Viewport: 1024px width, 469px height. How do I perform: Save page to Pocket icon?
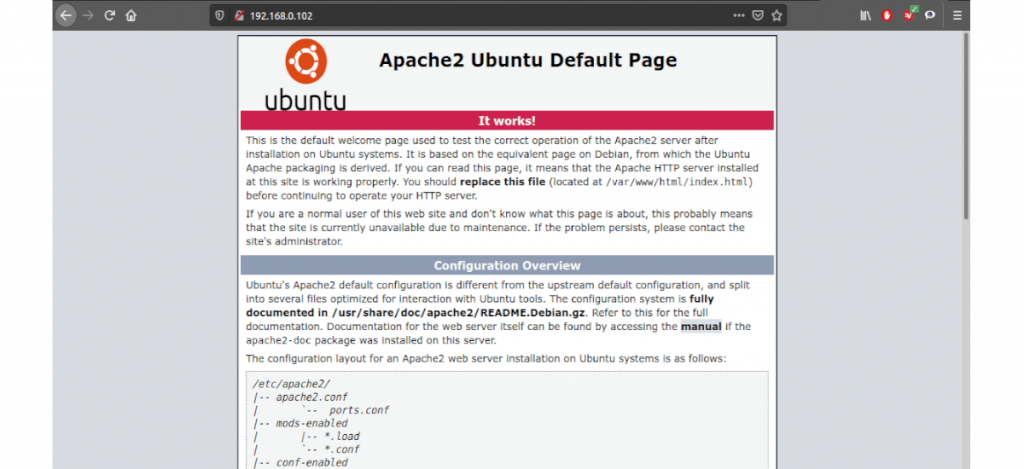point(758,15)
